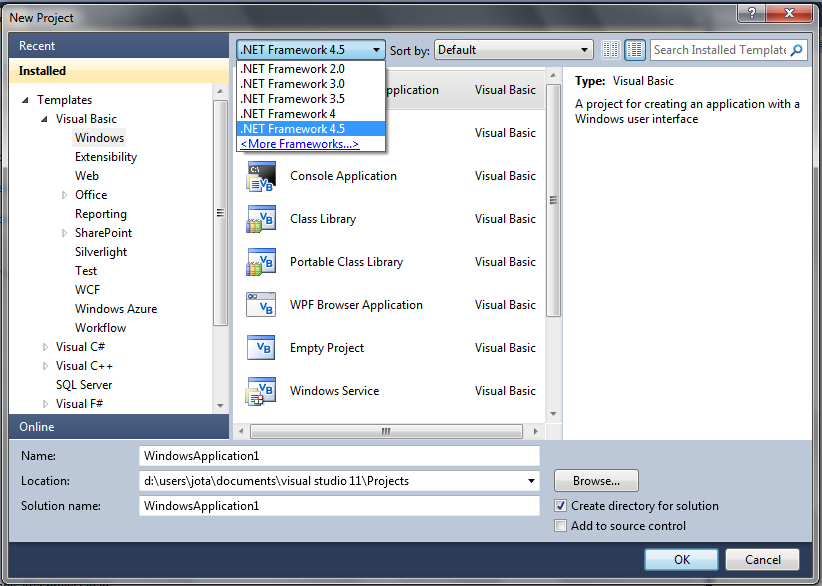Click the project Name input field
Screen dimensions: 822x586
(x=339, y=456)
